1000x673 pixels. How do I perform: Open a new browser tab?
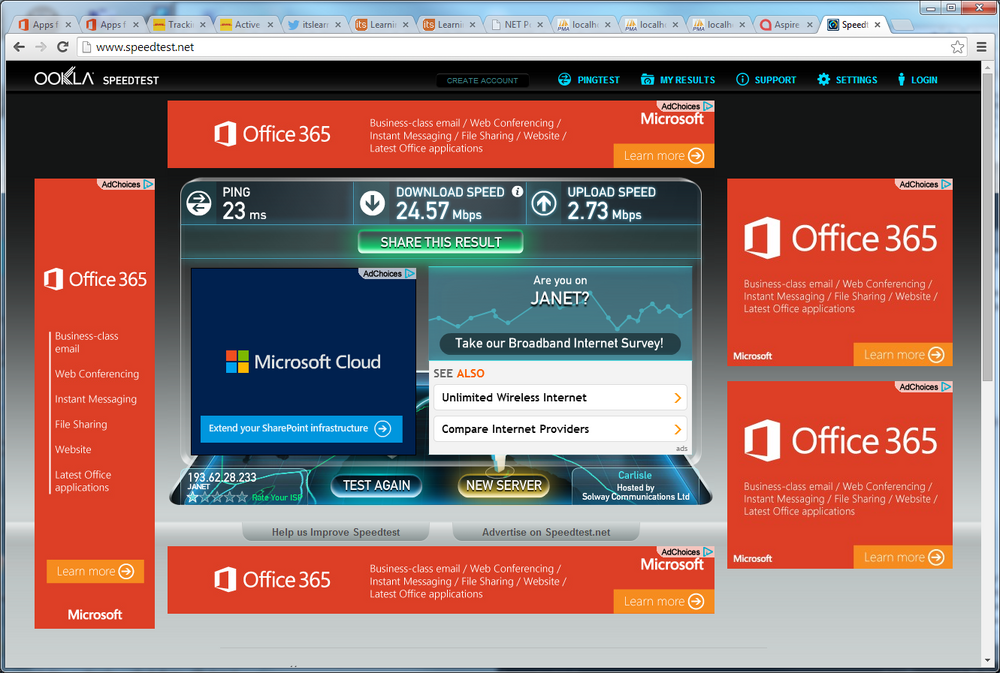pos(902,25)
